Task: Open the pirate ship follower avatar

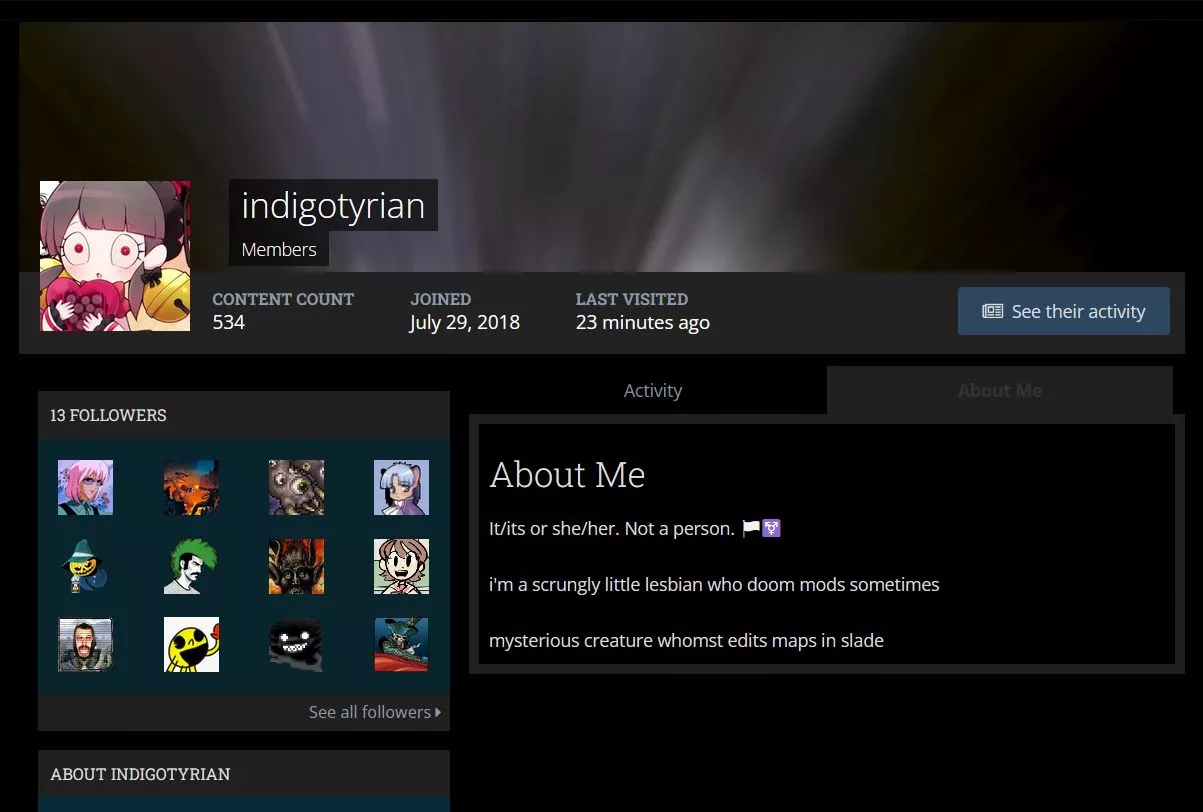Action: click(x=401, y=644)
